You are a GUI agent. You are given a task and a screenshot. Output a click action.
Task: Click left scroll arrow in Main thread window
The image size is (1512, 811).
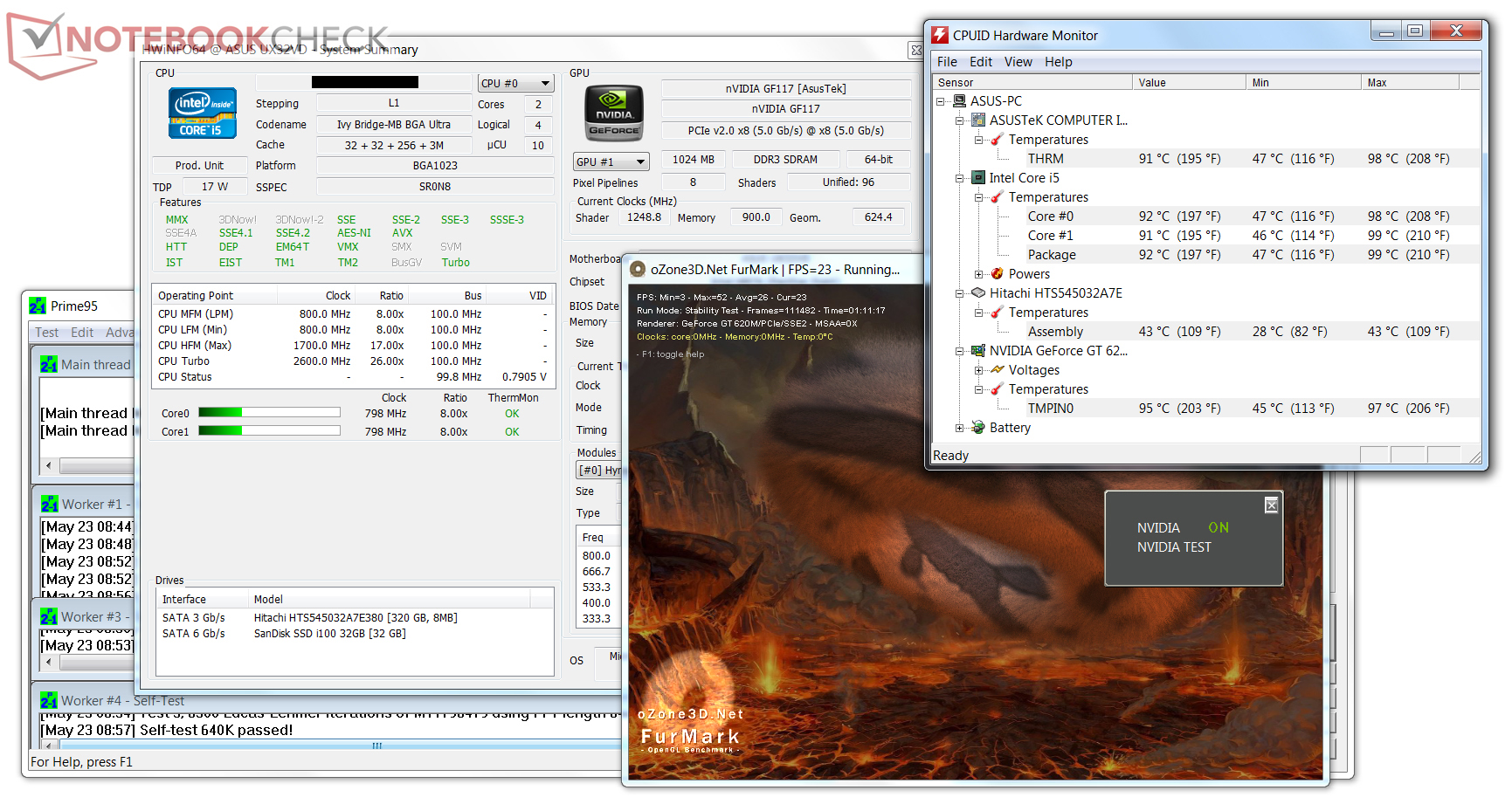(x=48, y=466)
